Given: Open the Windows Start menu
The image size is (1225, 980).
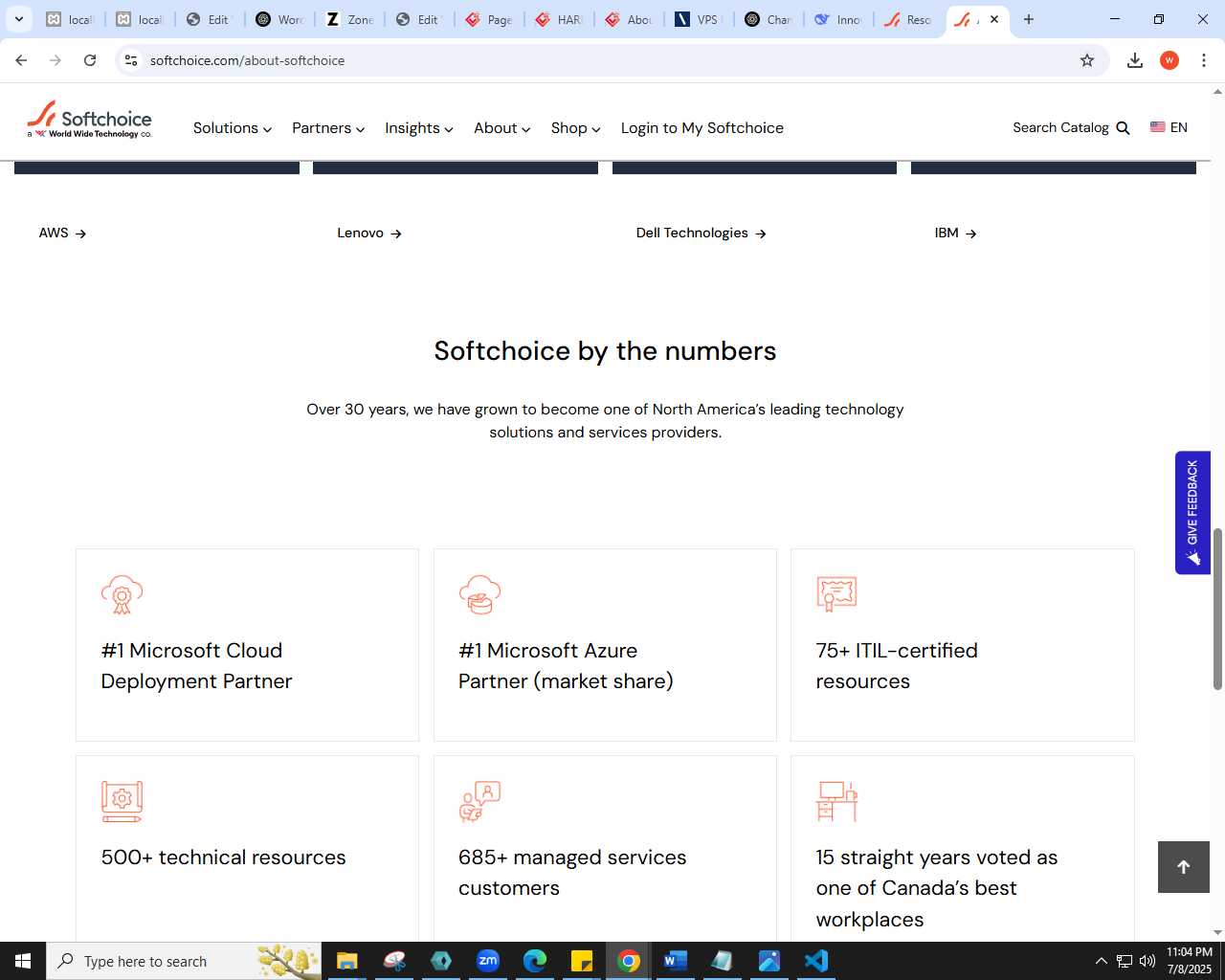Looking at the screenshot, I should (23, 961).
